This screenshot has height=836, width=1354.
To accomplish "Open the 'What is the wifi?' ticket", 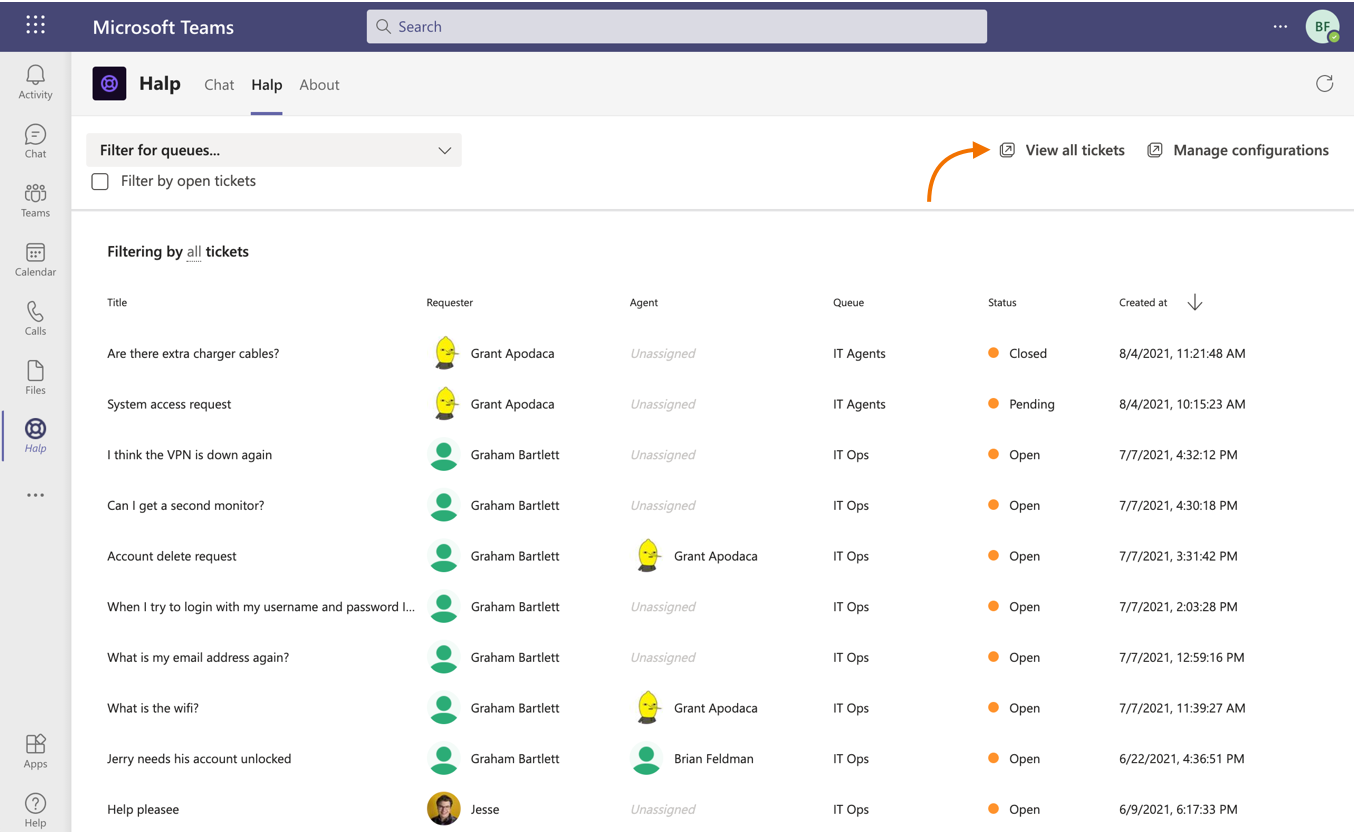I will tap(153, 708).
